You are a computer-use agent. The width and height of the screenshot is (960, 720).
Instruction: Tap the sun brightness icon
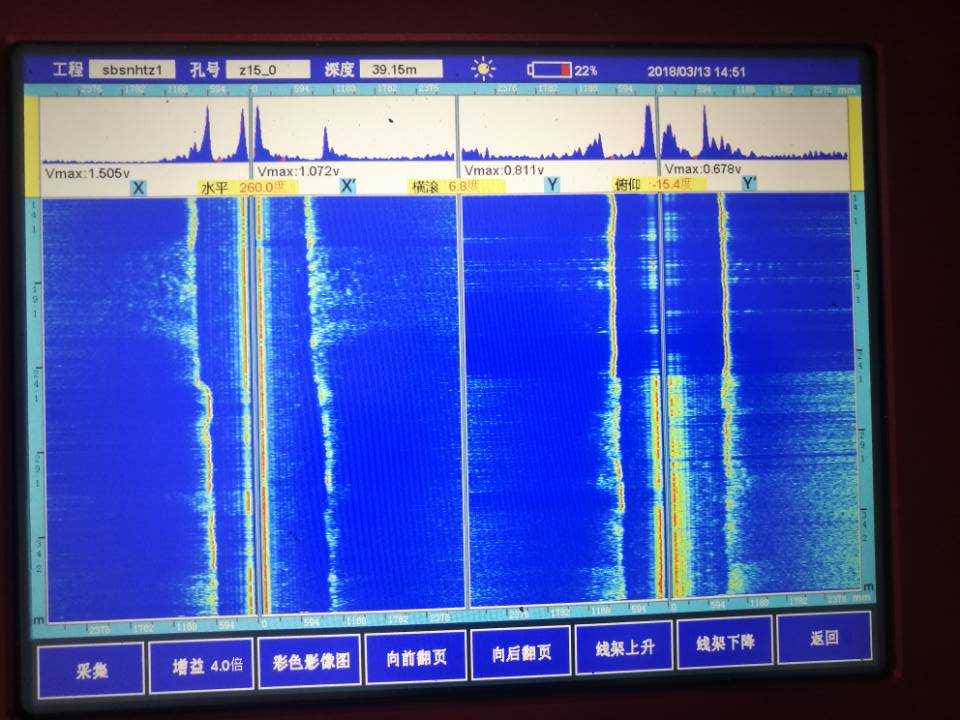point(484,69)
